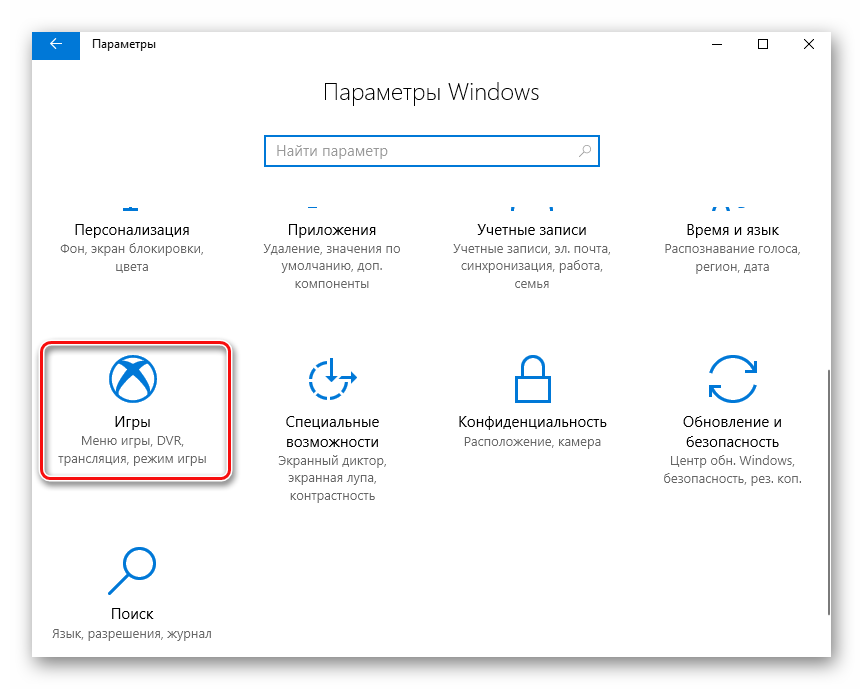Click the search magnifier in the search box
The height and width of the screenshot is (689, 863).
(x=585, y=150)
